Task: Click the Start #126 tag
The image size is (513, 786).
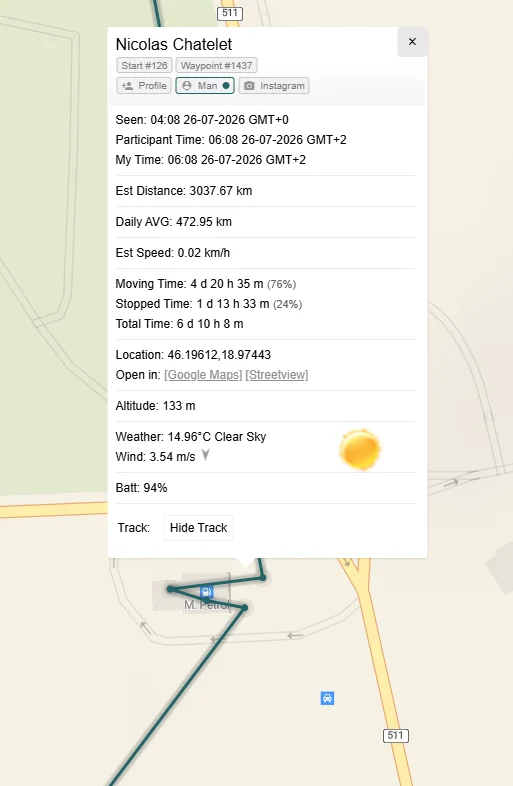Action: point(144,66)
